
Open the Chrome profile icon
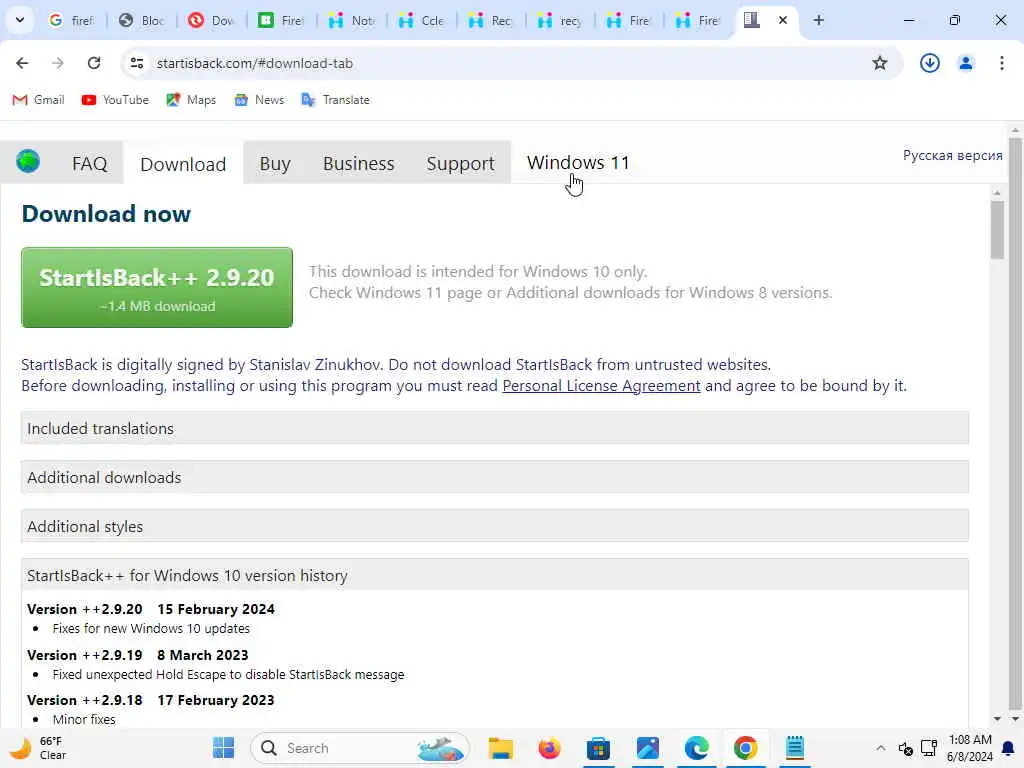(x=965, y=63)
